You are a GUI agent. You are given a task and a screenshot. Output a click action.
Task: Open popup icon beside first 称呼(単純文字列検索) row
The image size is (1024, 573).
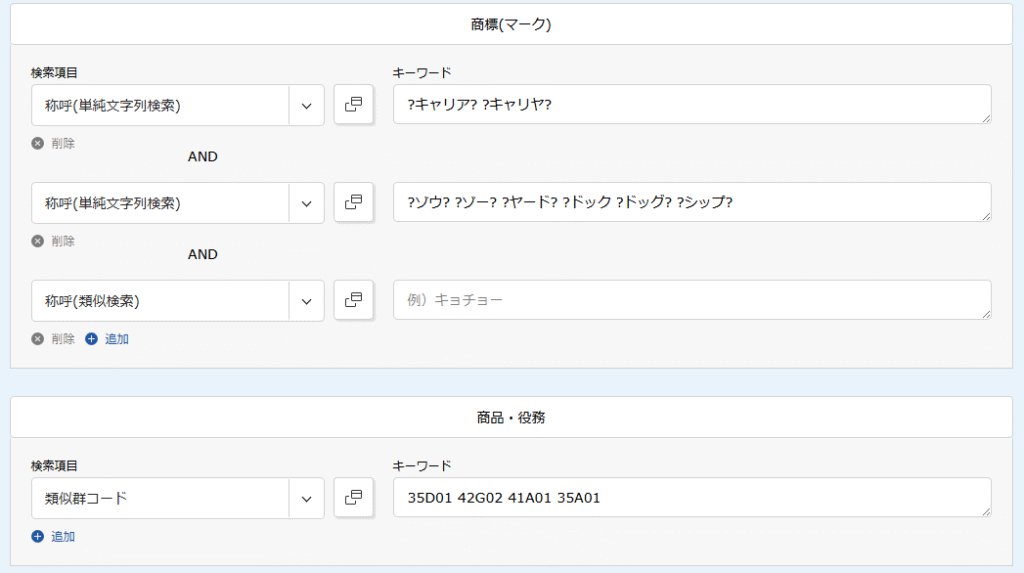(x=353, y=105)
